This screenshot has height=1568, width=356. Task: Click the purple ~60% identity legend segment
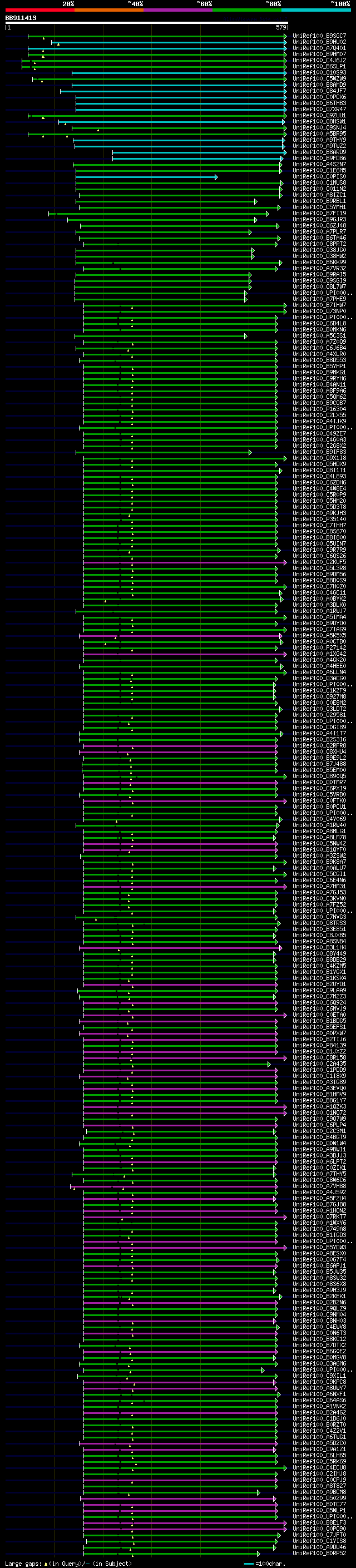(x=177, y=10)
